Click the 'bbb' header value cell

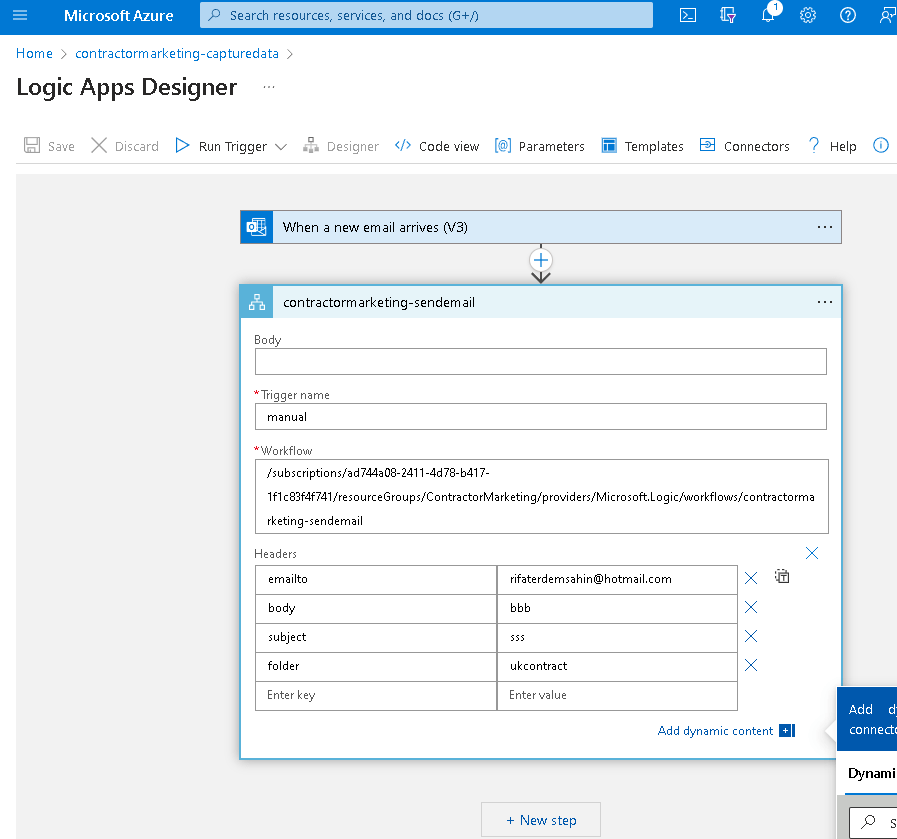[617, 609]
